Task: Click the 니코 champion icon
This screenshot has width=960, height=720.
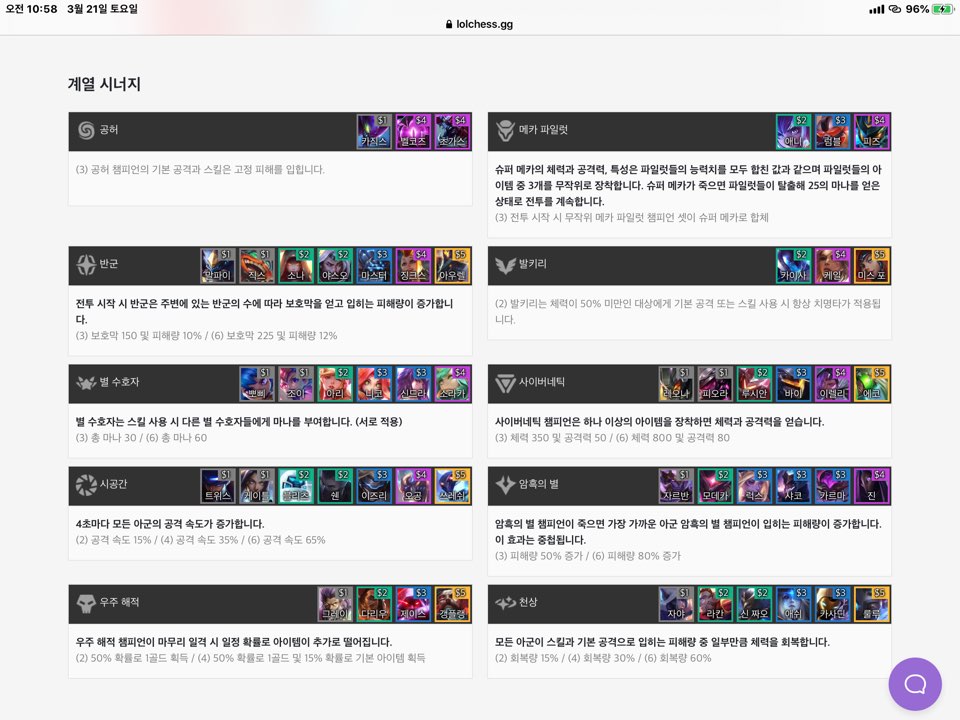Action: pyautogui.click(x=374, y=384)
